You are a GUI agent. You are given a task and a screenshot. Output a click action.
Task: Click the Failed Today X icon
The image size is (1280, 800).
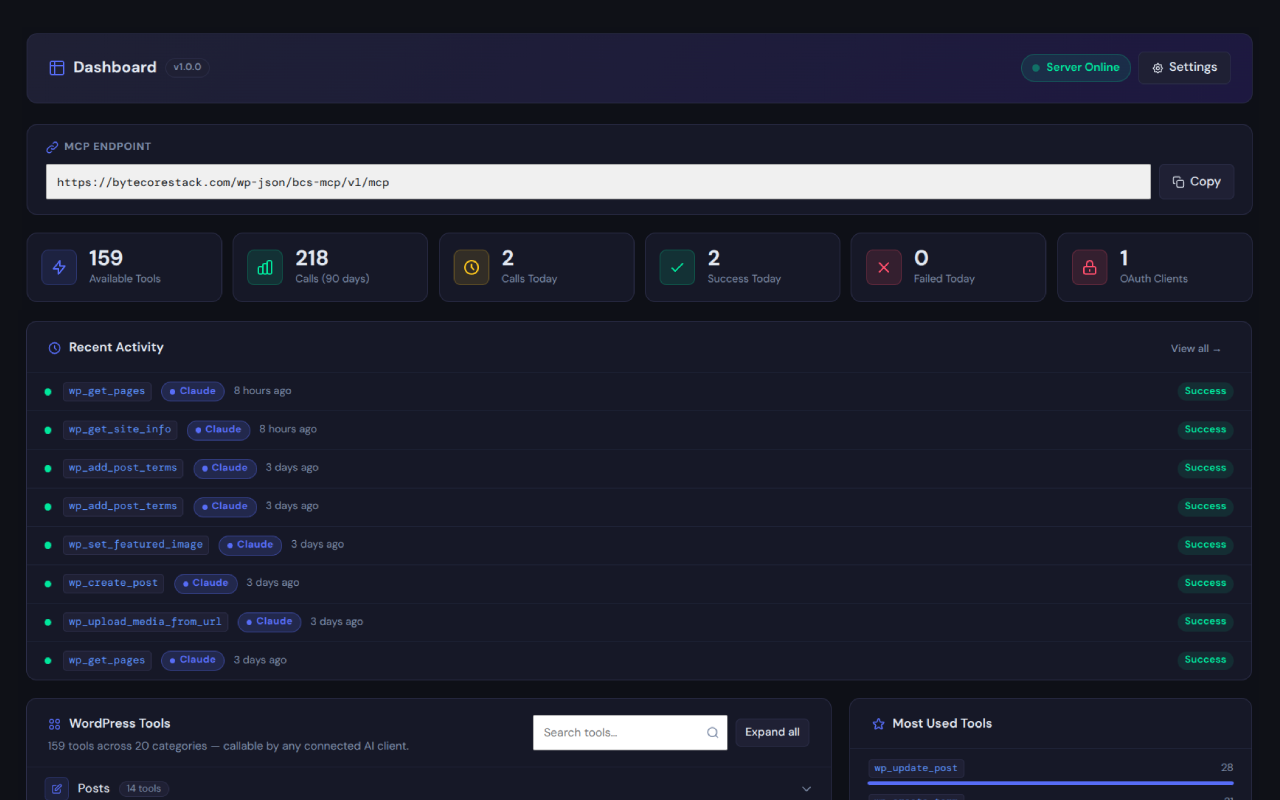click(x=883, y=267)
